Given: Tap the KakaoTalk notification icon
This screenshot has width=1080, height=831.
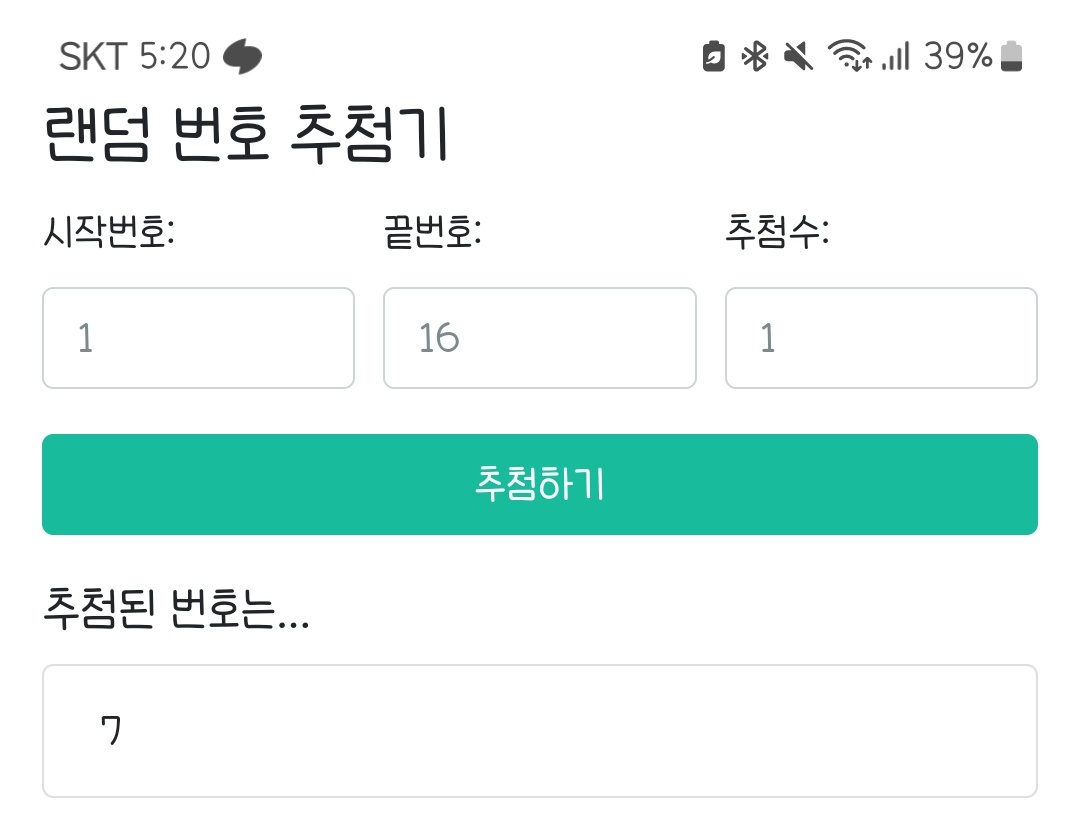Looking at the screenshot, I should 242,57.
